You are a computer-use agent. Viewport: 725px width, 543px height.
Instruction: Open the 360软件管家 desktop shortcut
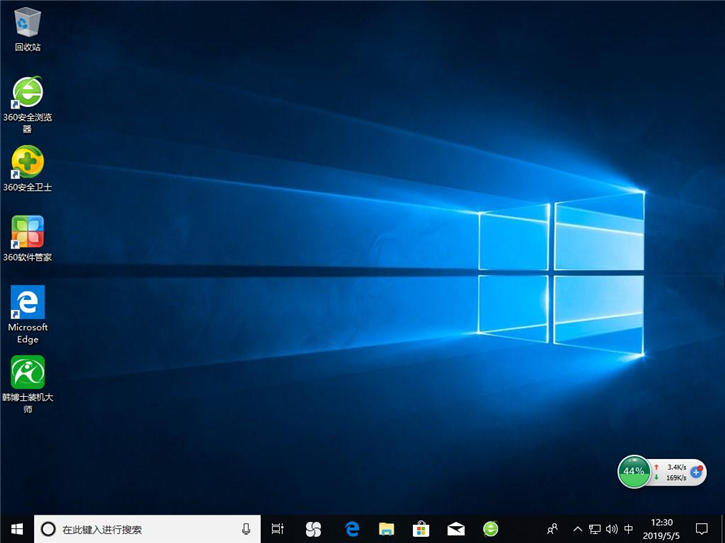coord(27,232)
